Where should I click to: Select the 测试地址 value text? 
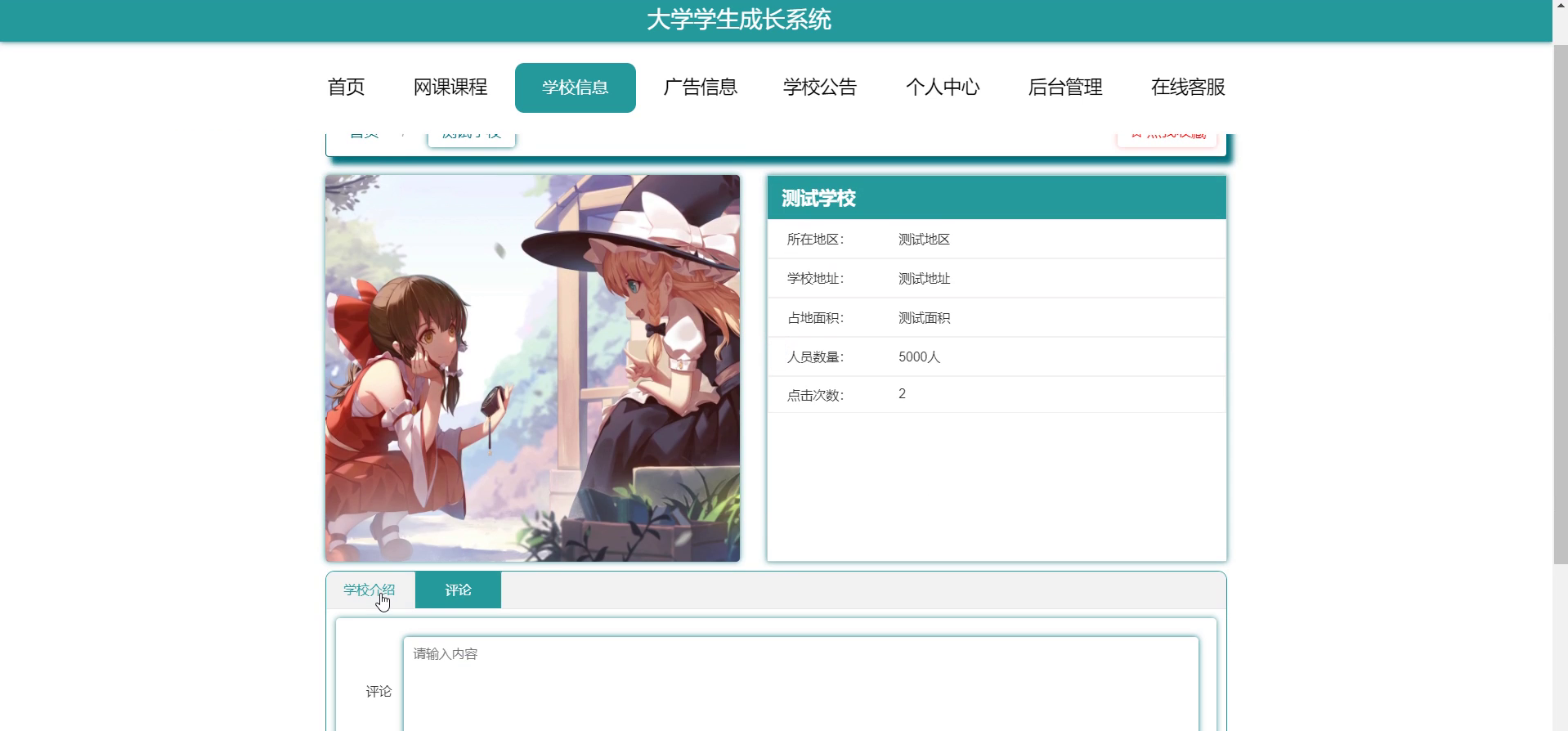click(924, 279)
